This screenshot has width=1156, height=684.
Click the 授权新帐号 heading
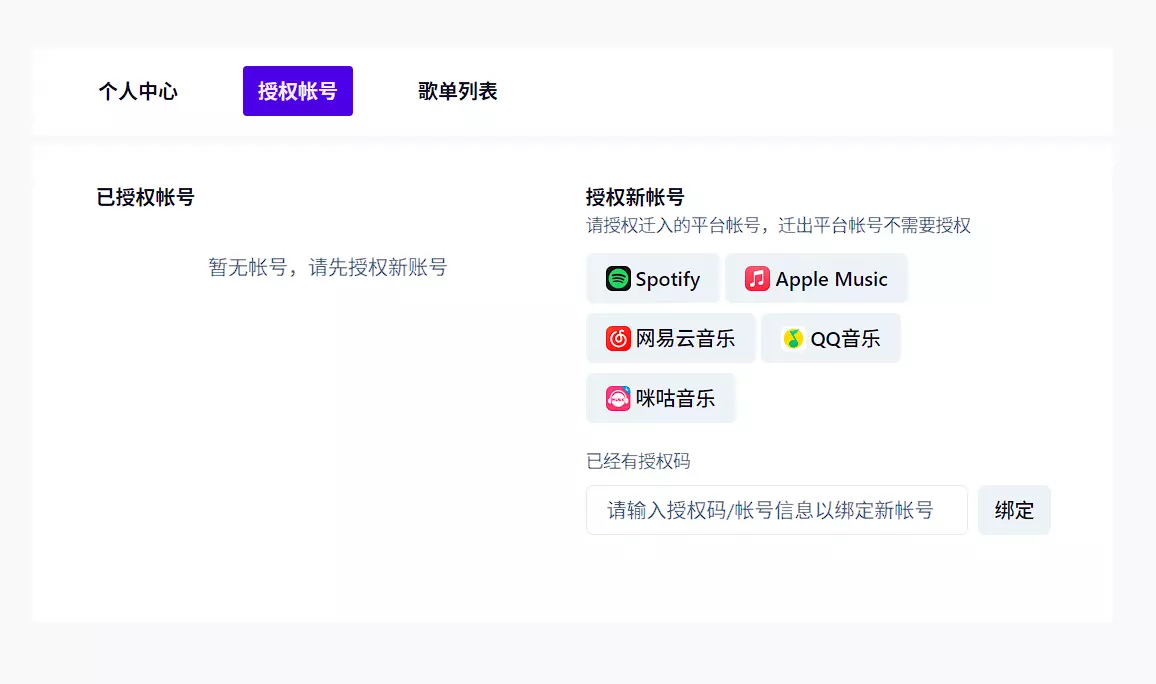pos(635,197)
